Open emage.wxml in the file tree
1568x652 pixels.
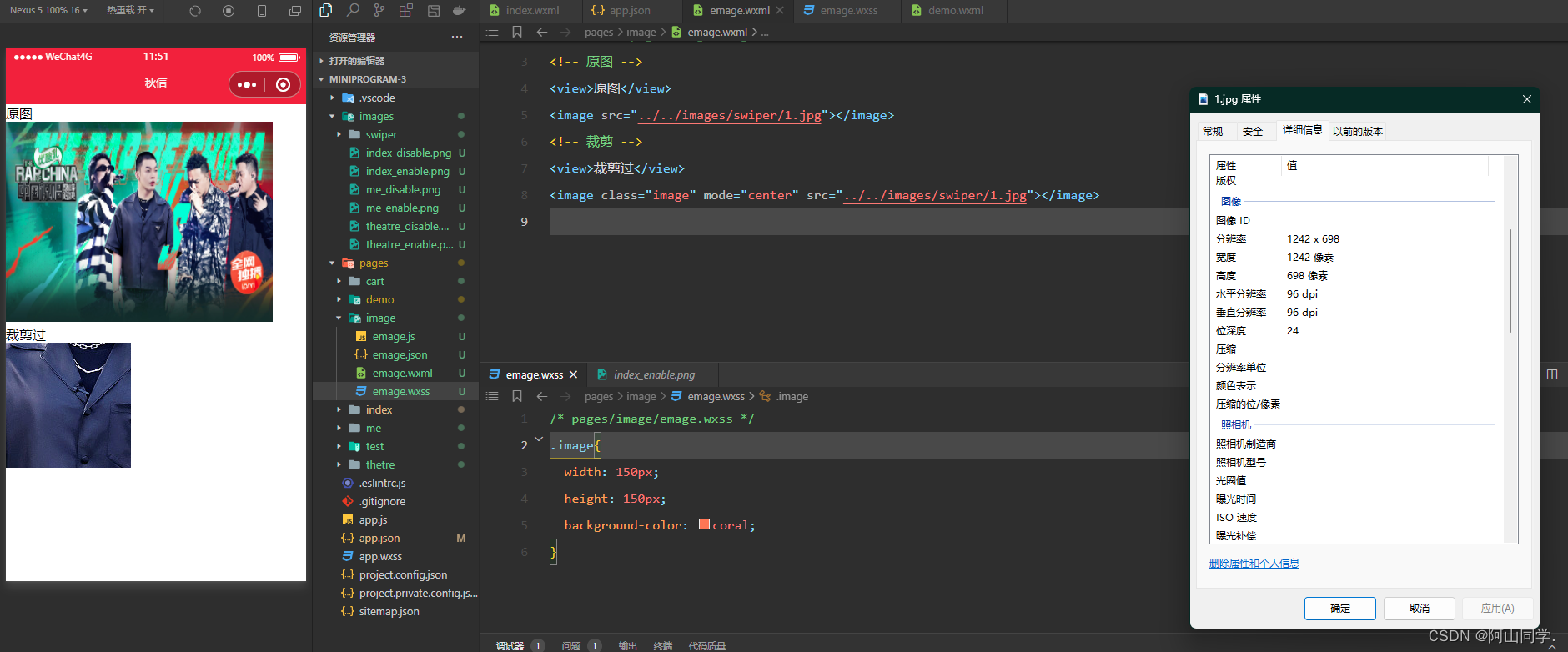(395, 373)
